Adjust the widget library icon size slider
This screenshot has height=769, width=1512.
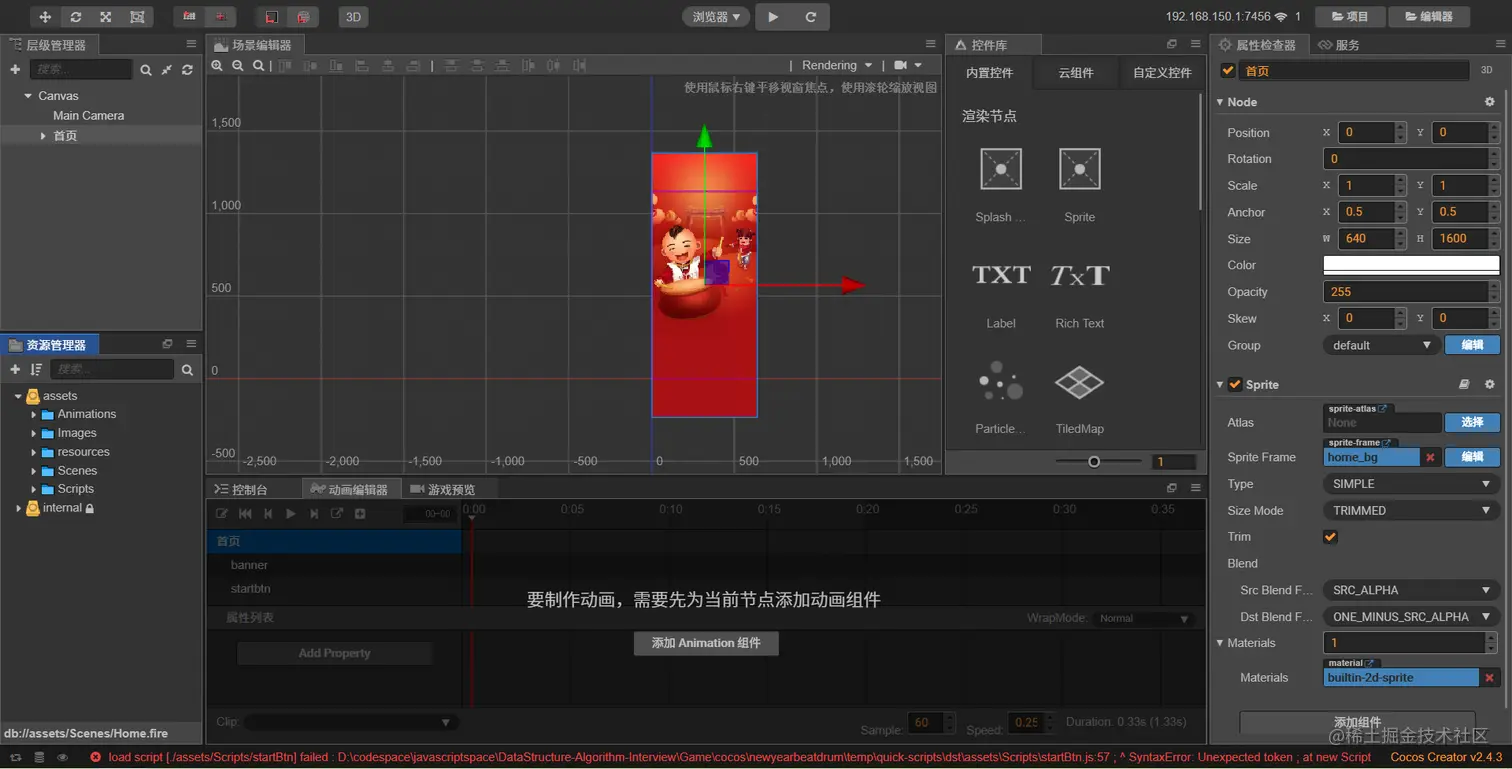coord(1094,462)
